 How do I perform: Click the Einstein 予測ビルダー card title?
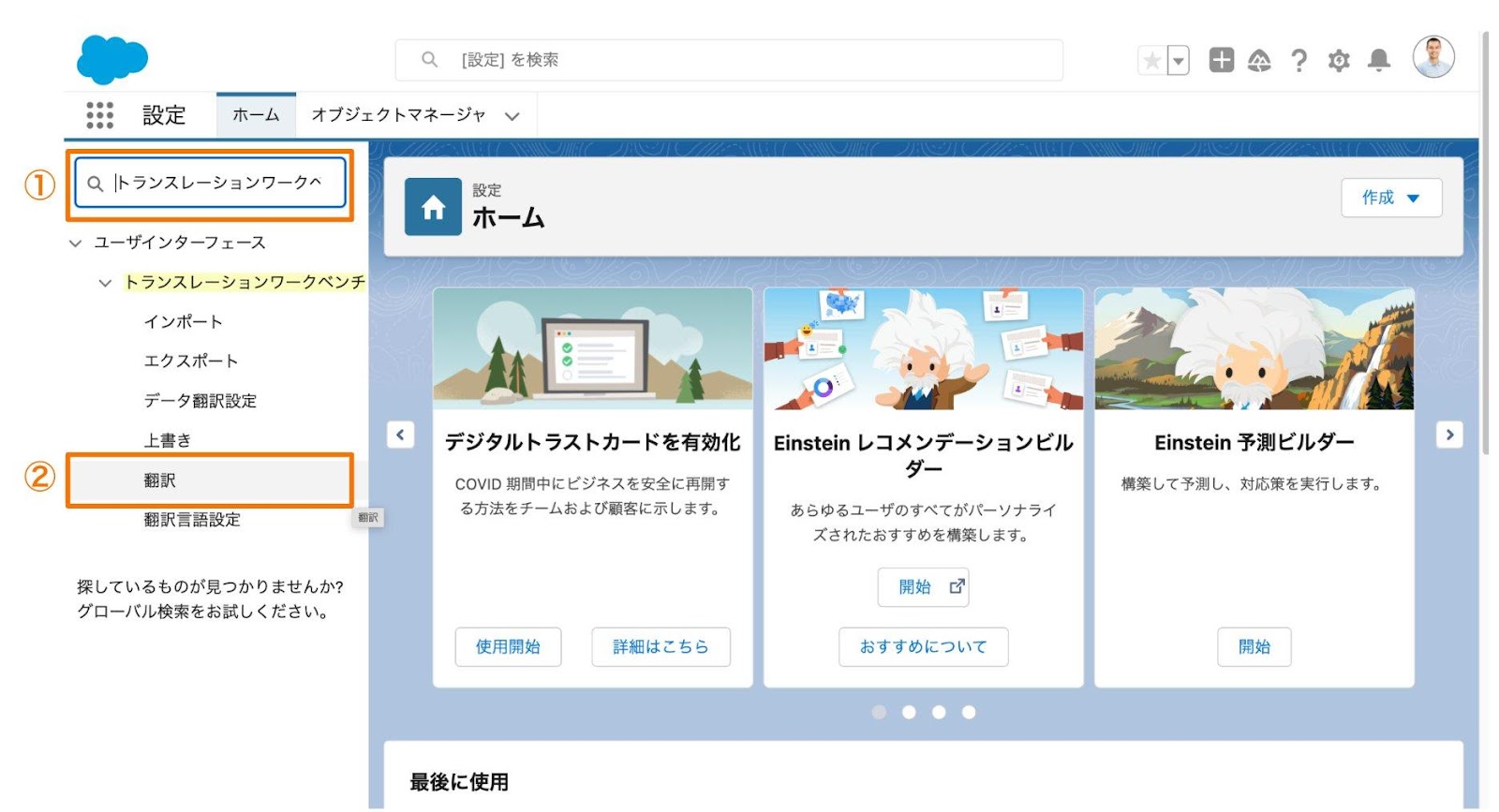1254,442
